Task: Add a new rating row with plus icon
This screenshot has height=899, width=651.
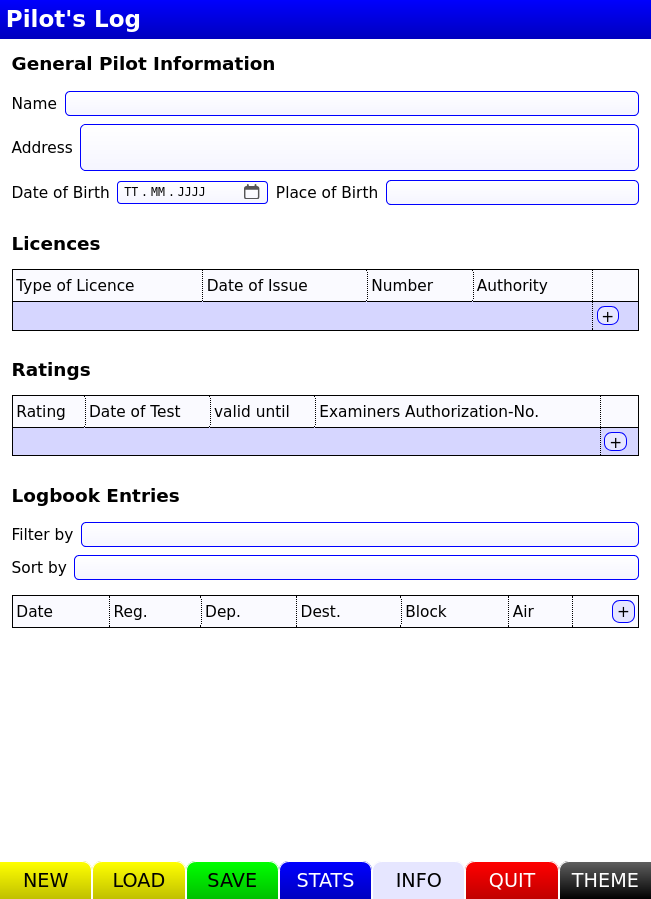Action: [x=615, y=442]
